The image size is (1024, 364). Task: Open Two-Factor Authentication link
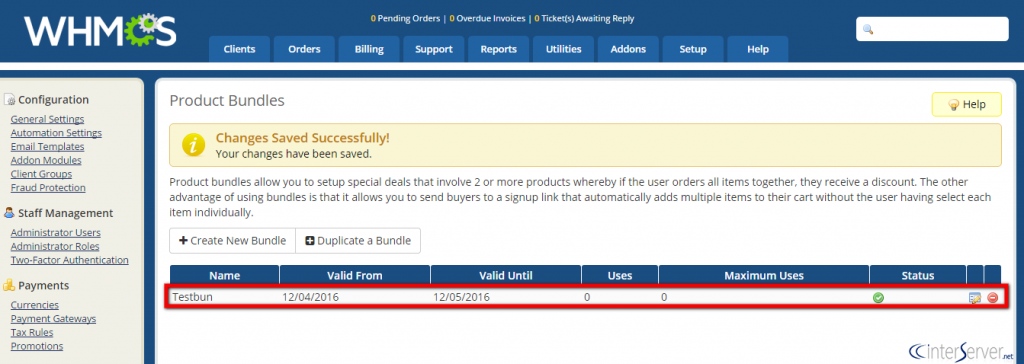pos(69,260)
